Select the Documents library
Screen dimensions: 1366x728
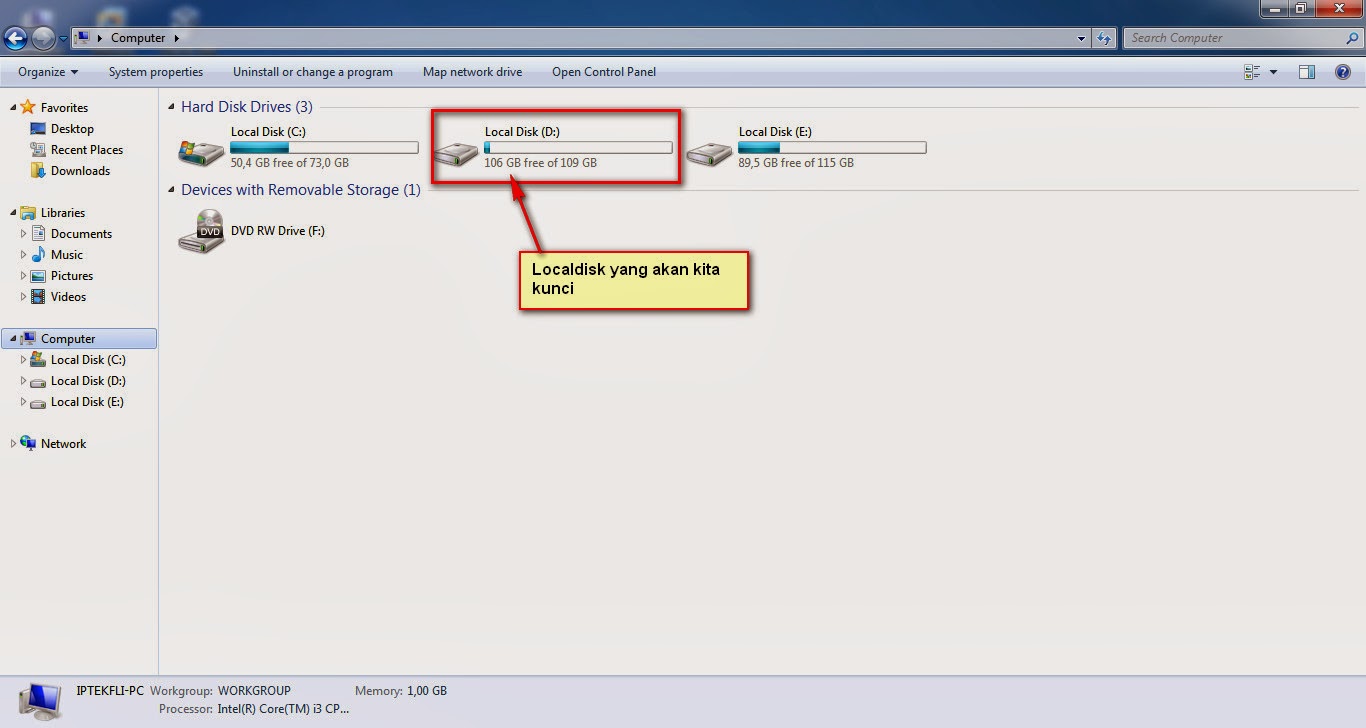pos(81,234)
